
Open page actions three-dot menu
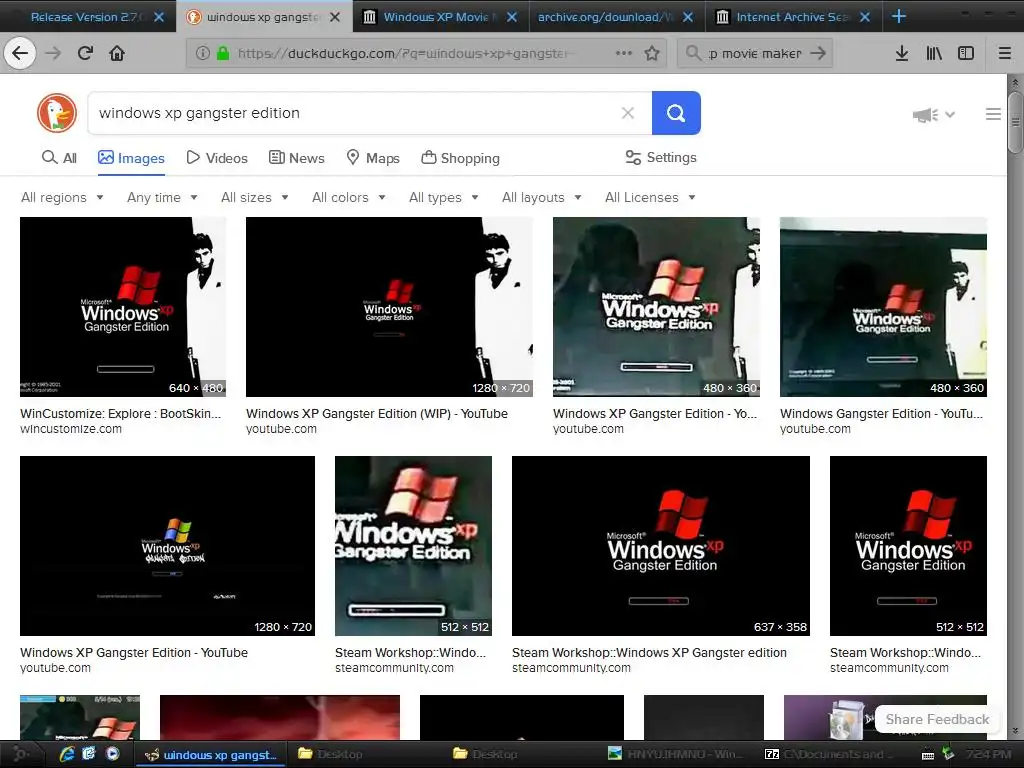(624, 54)
